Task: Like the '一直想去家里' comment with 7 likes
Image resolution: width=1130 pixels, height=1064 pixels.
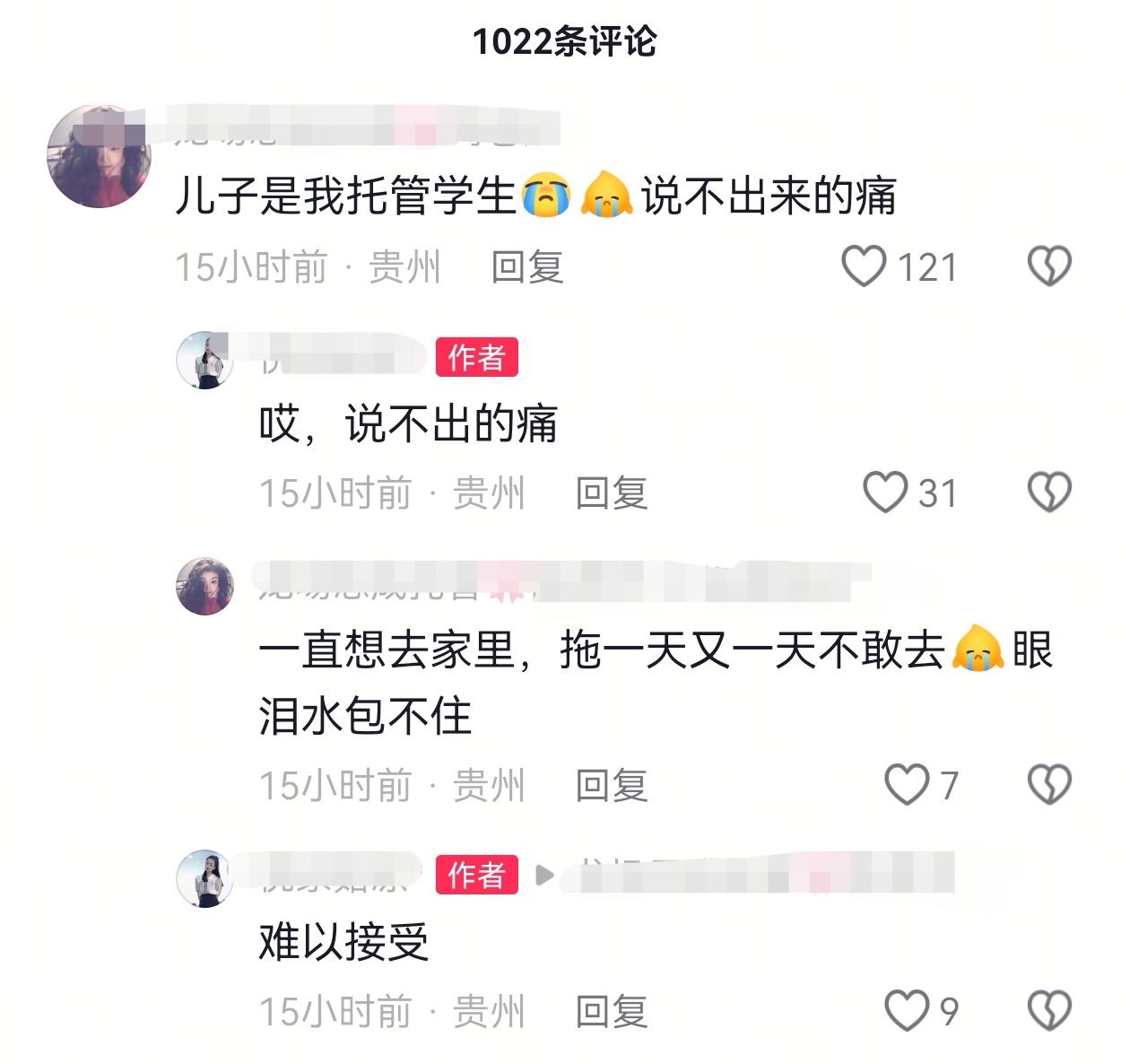Action: (907, 785)
